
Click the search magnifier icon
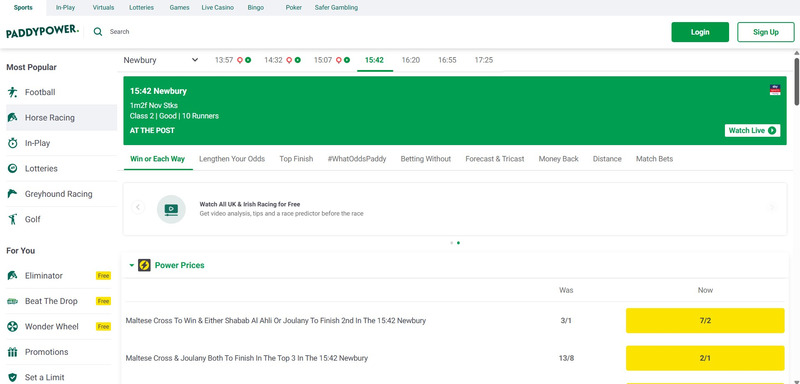pos(98,32)
